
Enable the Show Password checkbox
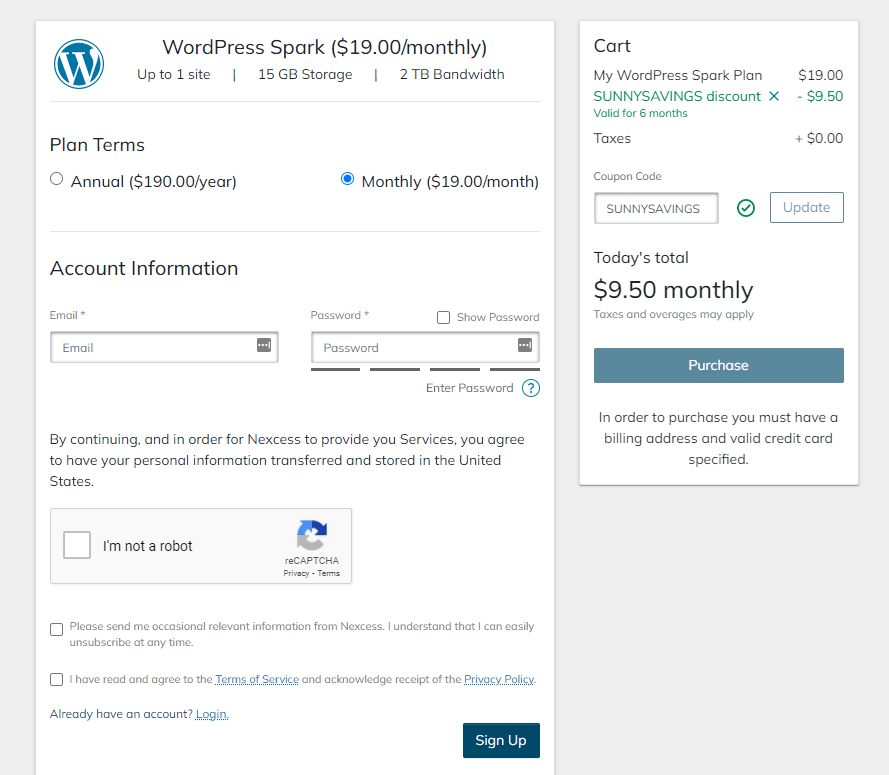pos(443,317)
